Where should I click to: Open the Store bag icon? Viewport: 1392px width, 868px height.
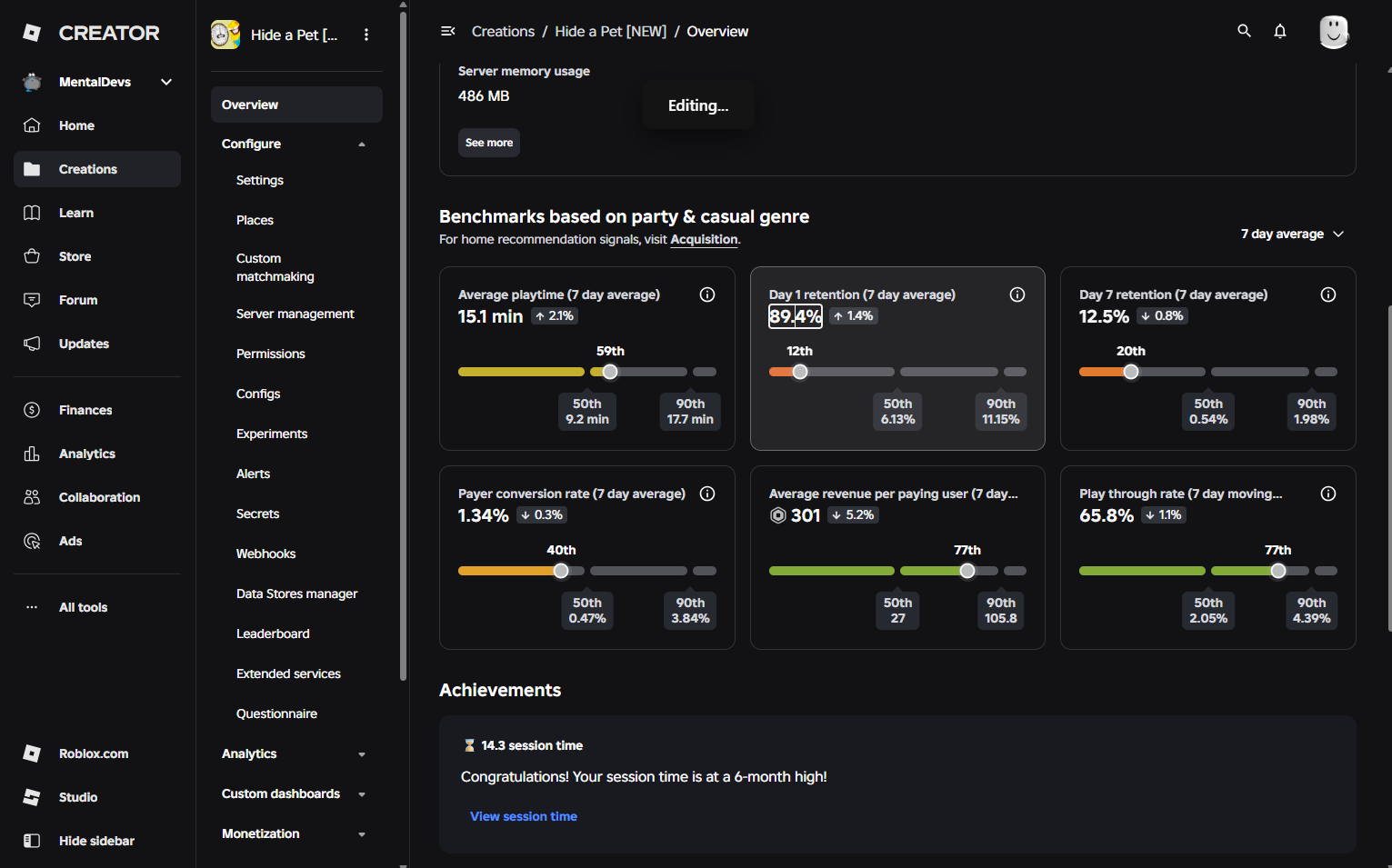click(32, 256)
